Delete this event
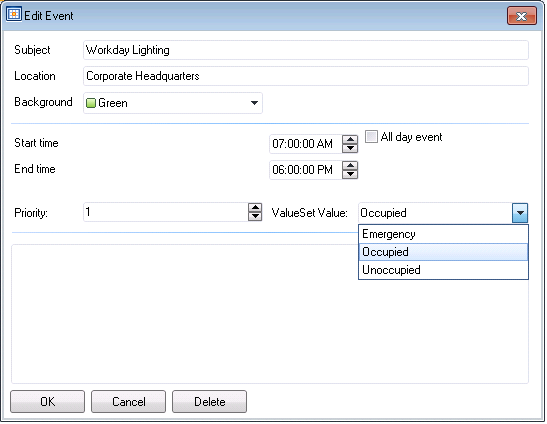547x424 pixels. [209, 402]
